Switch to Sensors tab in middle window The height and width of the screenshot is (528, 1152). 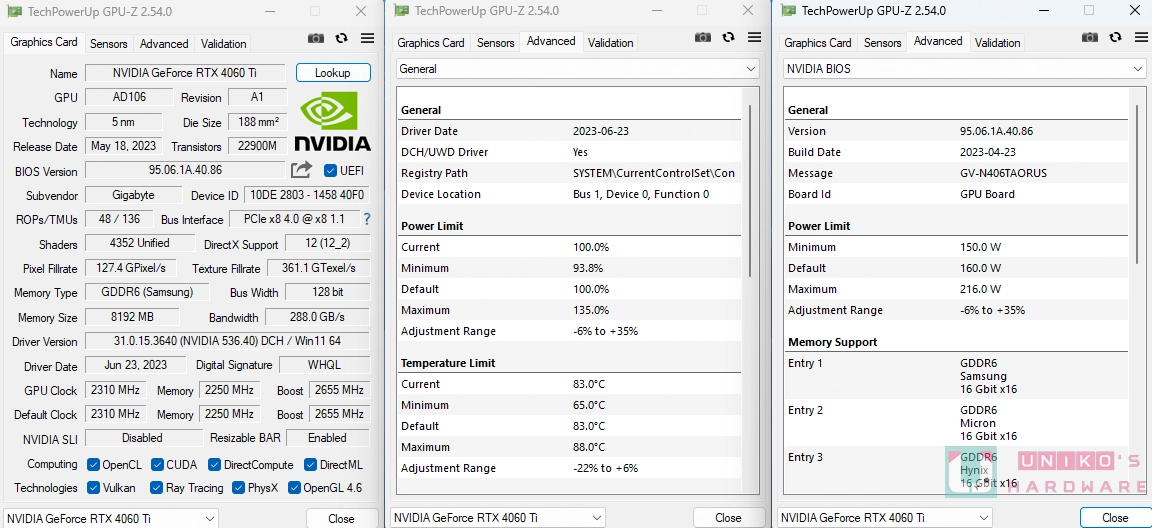496,43
